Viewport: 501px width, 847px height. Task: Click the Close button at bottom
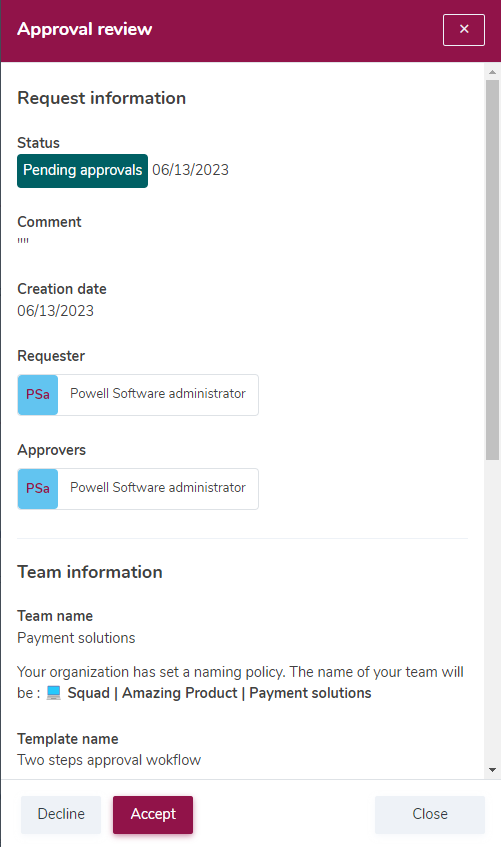[430, 814]
